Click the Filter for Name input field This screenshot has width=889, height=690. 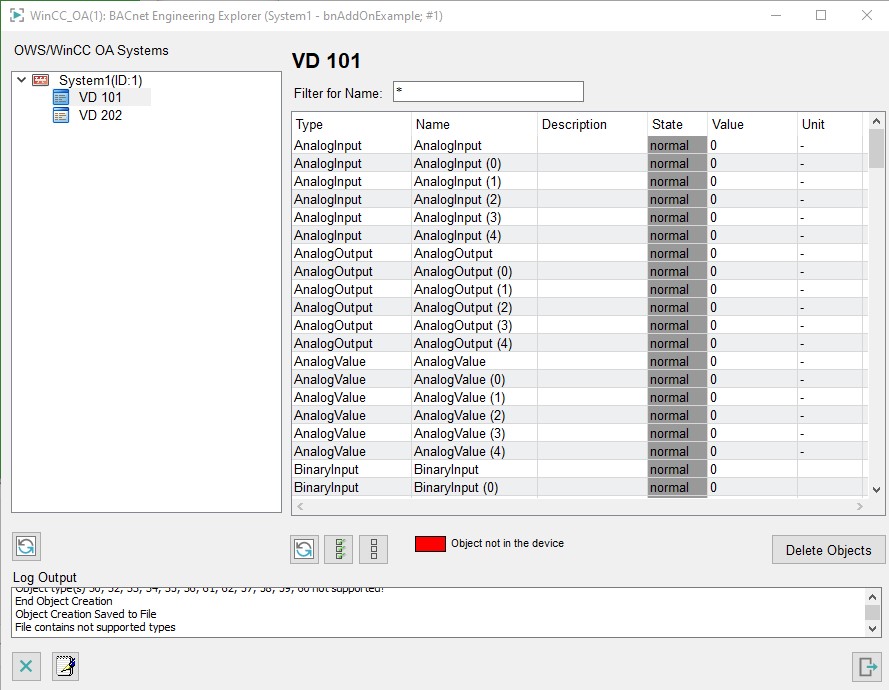[x=487, y=92]
